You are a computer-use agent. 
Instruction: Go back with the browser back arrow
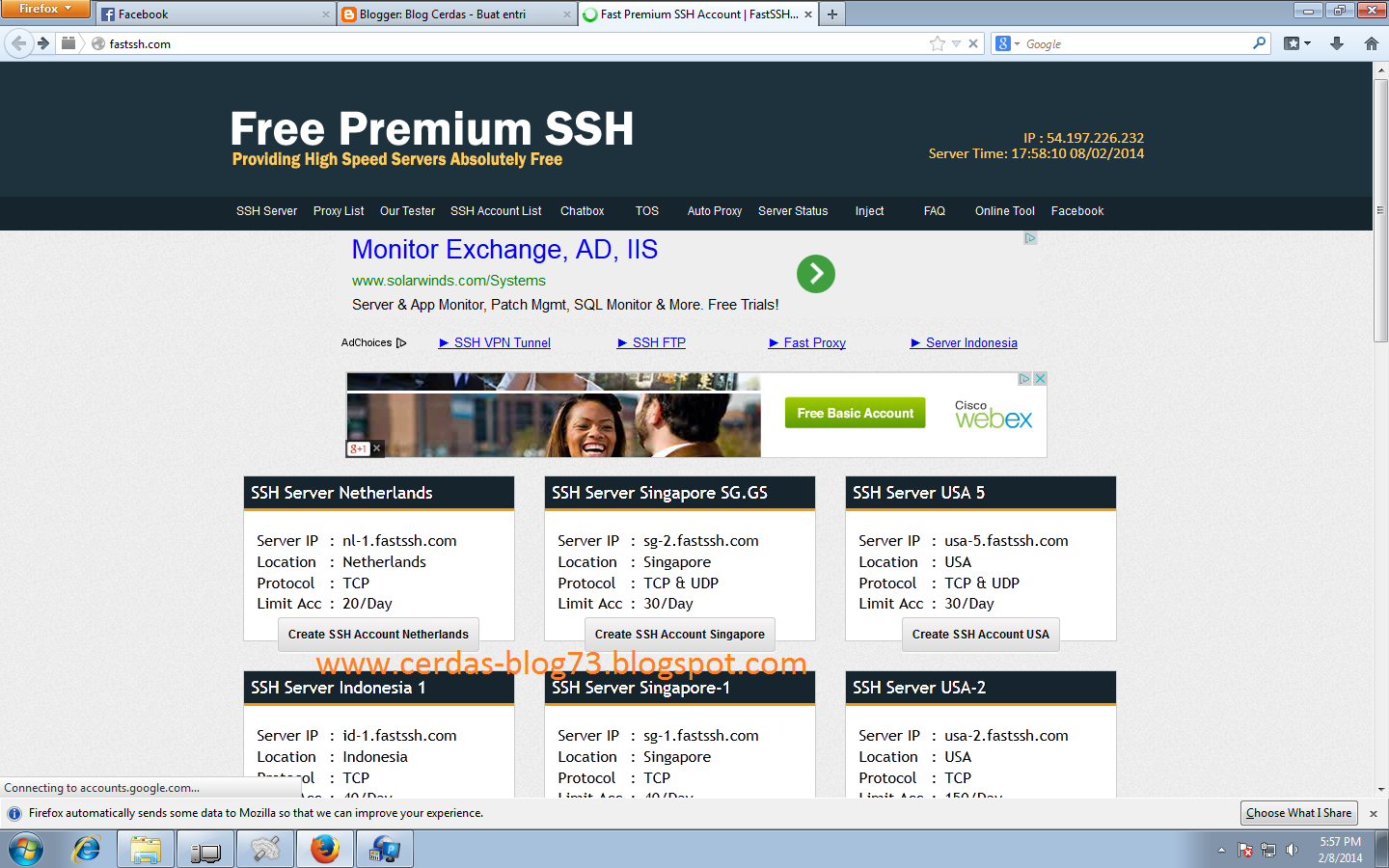[18, 43]
